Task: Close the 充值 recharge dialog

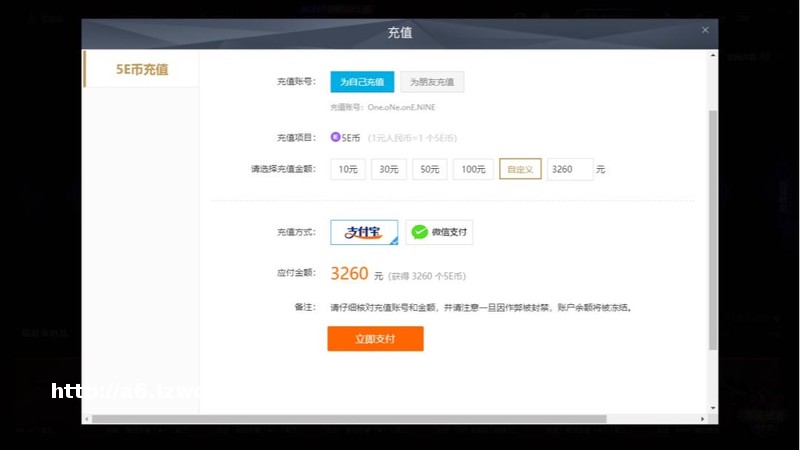Action: (x=705, y=30)
